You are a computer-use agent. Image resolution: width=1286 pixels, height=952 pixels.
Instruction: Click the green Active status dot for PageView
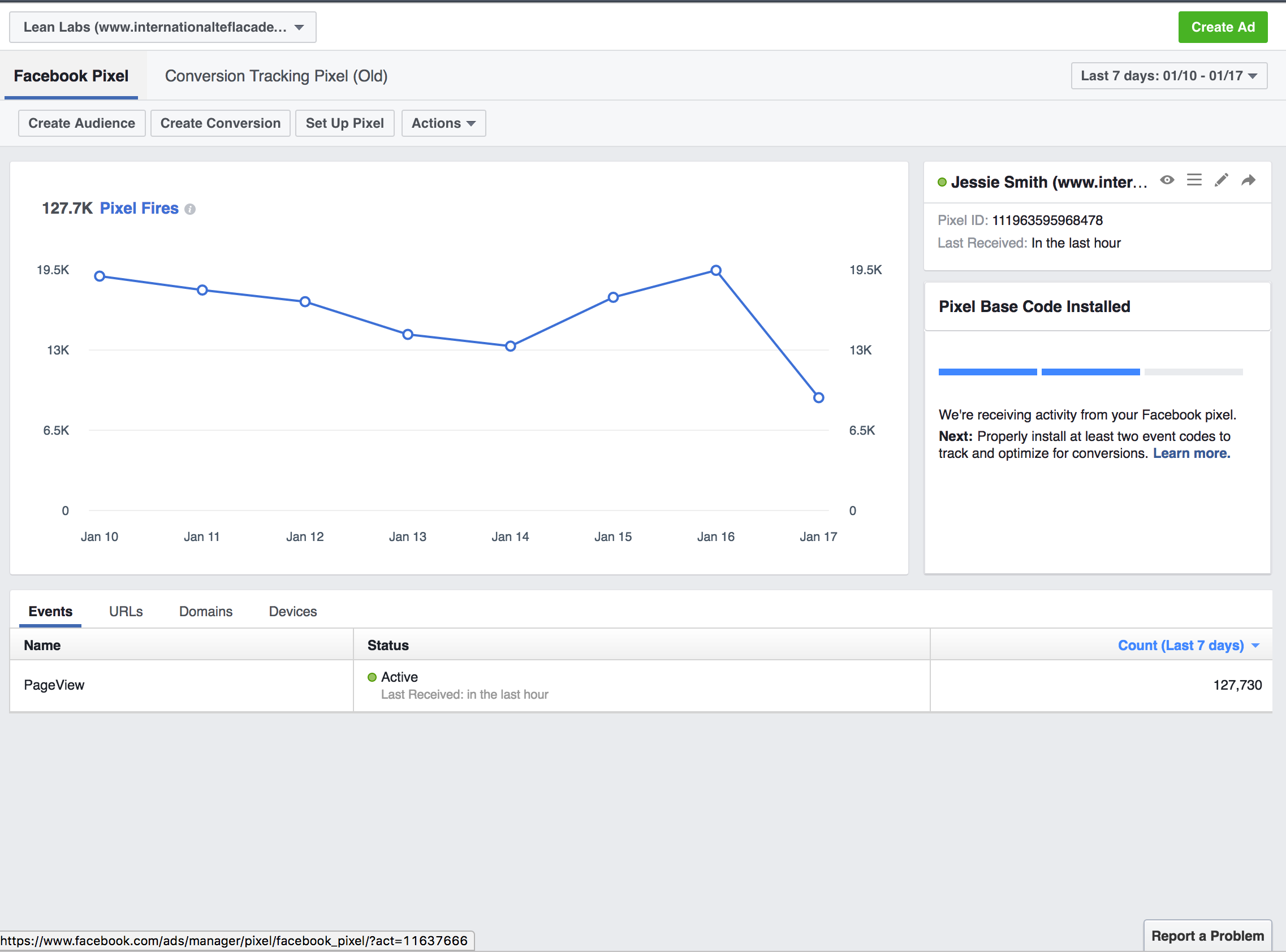pyautogui.click(x=372, y=677)
